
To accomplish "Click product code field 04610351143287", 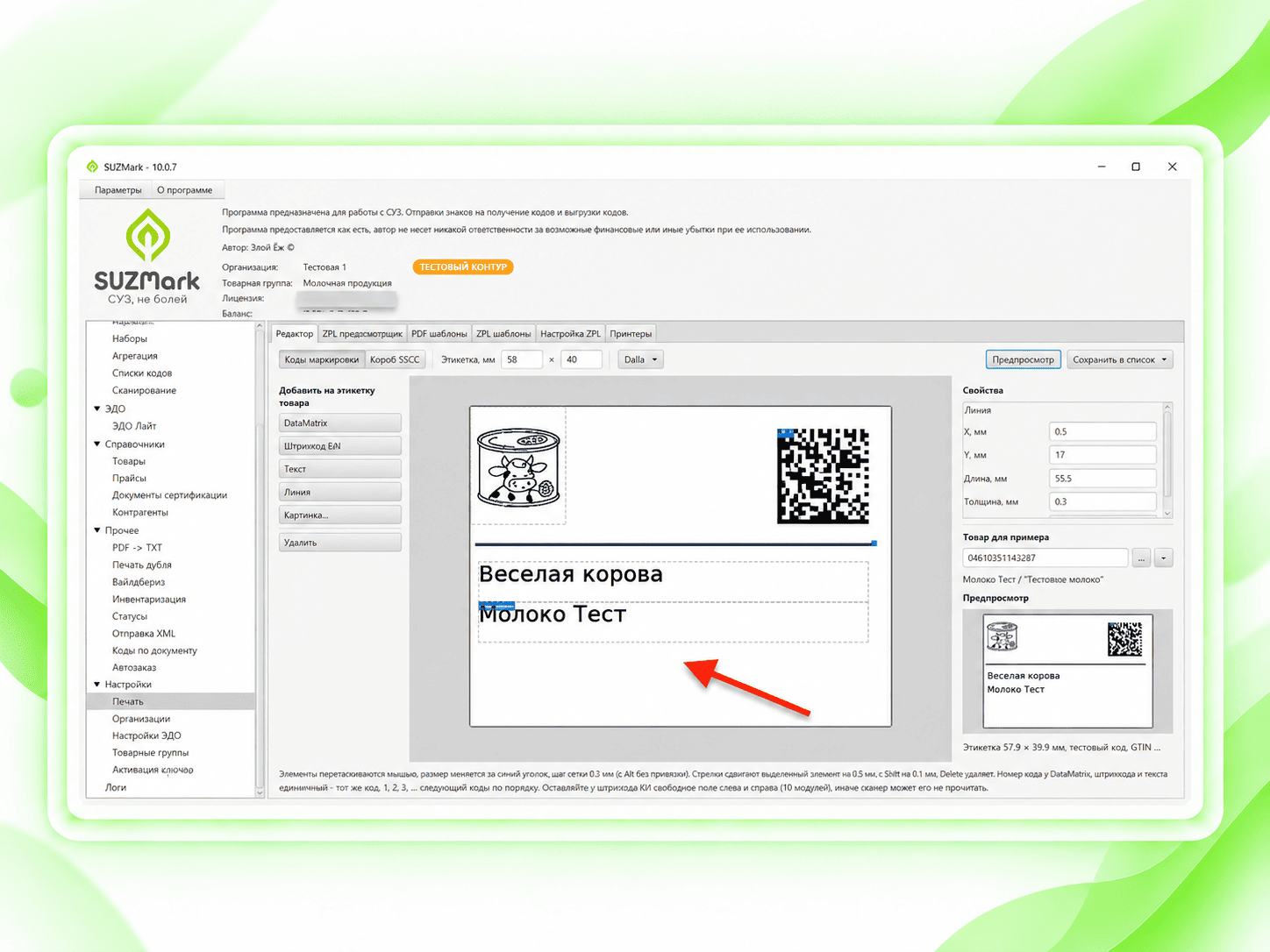I will click(1045, 558).
